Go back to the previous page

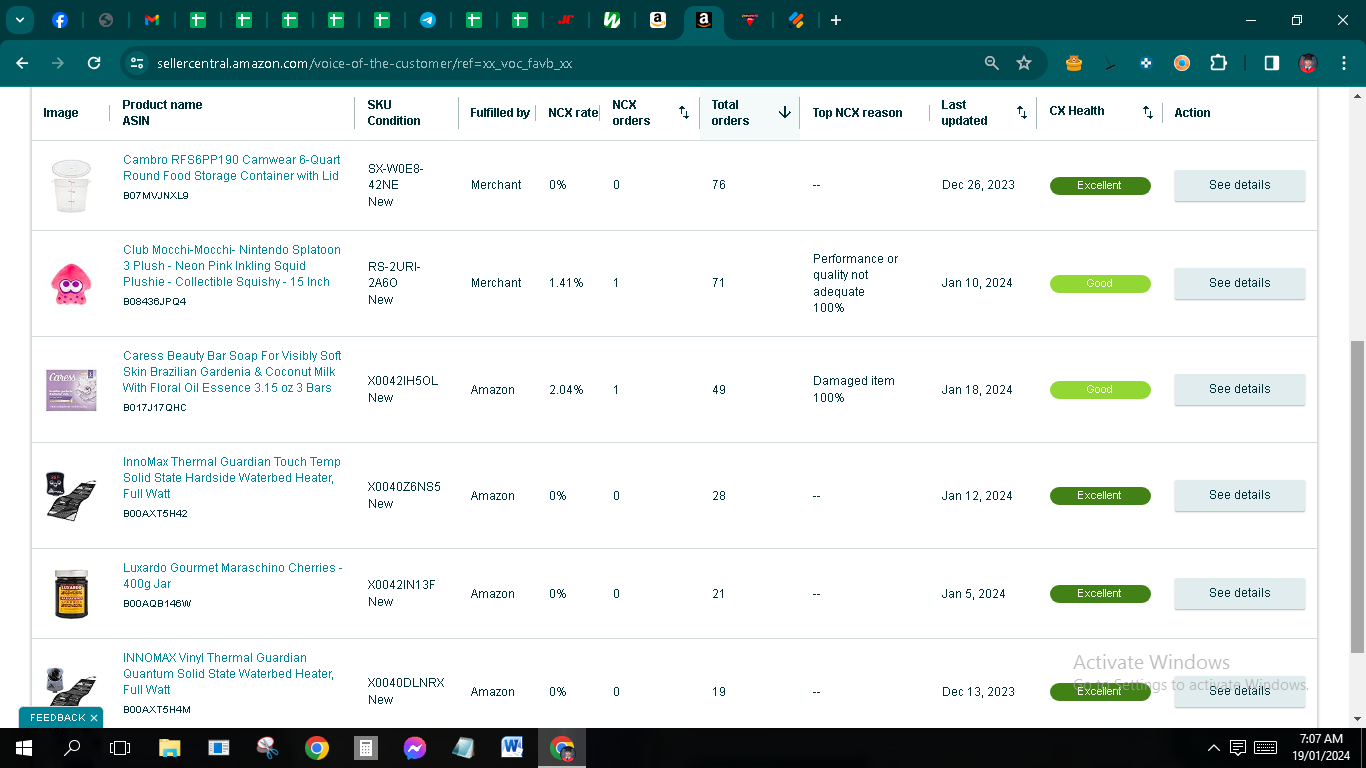(x=22, y=63)
